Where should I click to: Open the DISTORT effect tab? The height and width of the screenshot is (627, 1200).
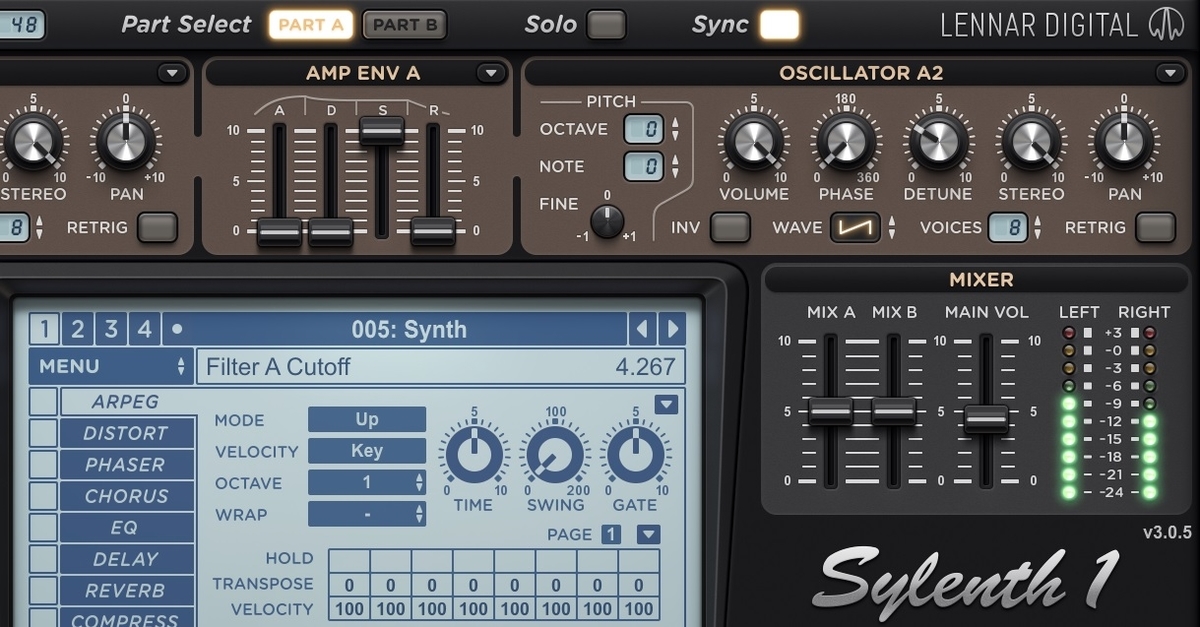pos(127,433)
